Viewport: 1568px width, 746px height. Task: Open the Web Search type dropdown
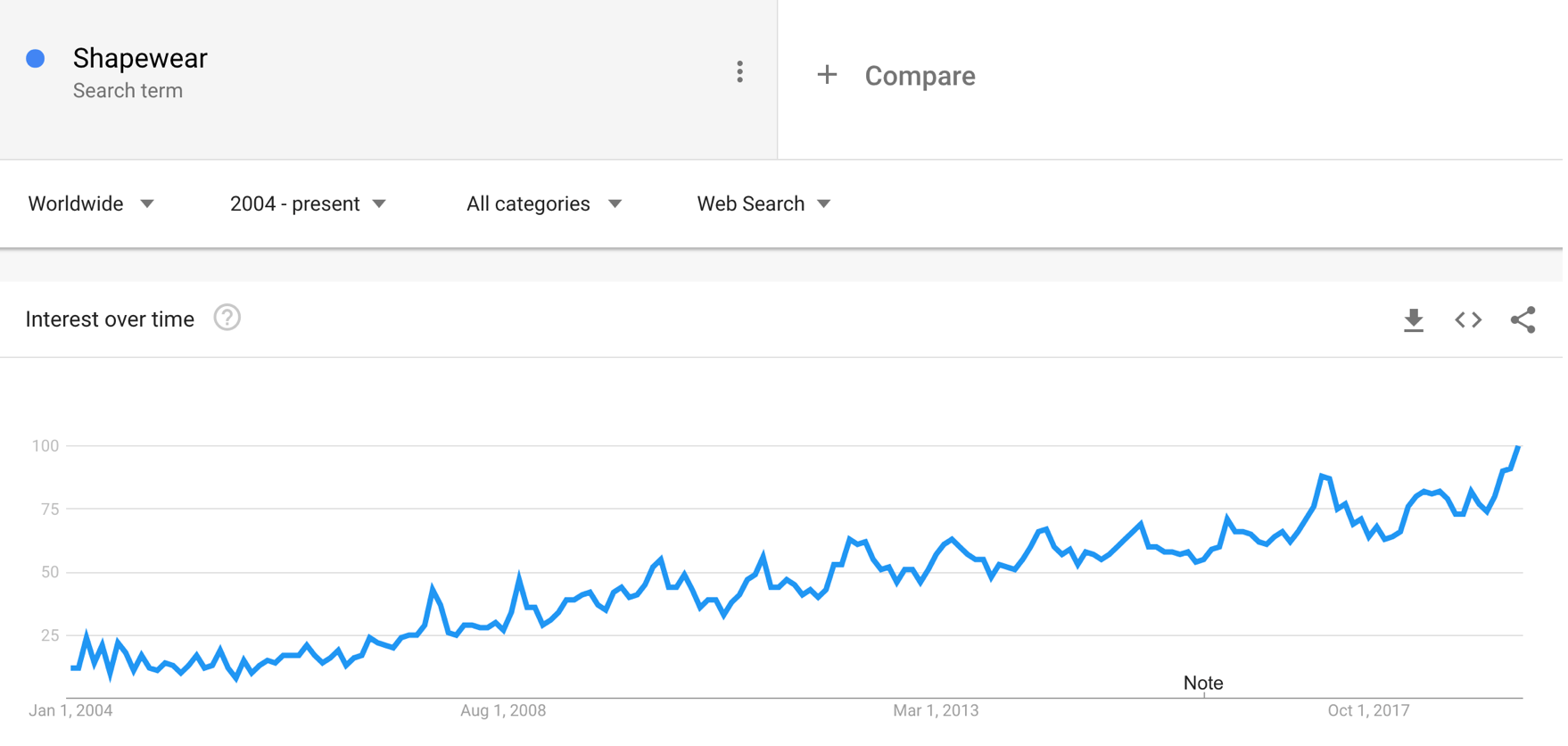[763, 204]
